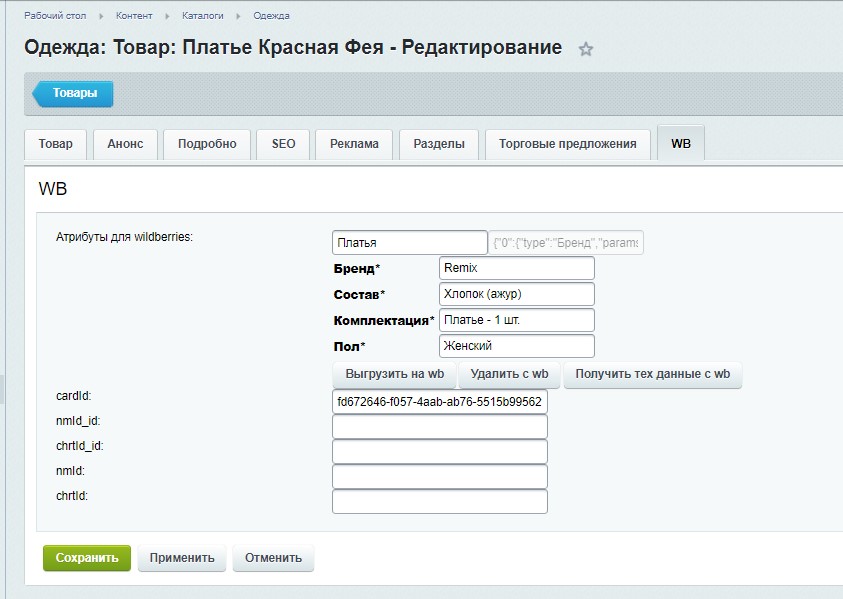Go back to Товары list

[x=74, y=94]
